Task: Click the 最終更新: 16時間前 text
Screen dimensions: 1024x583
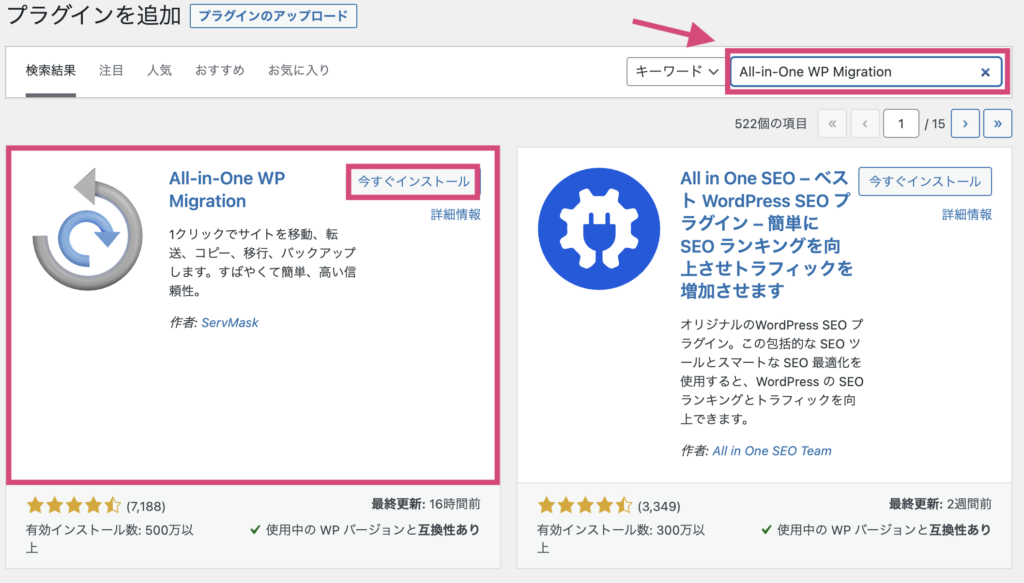Action: (x=426, y=504)
